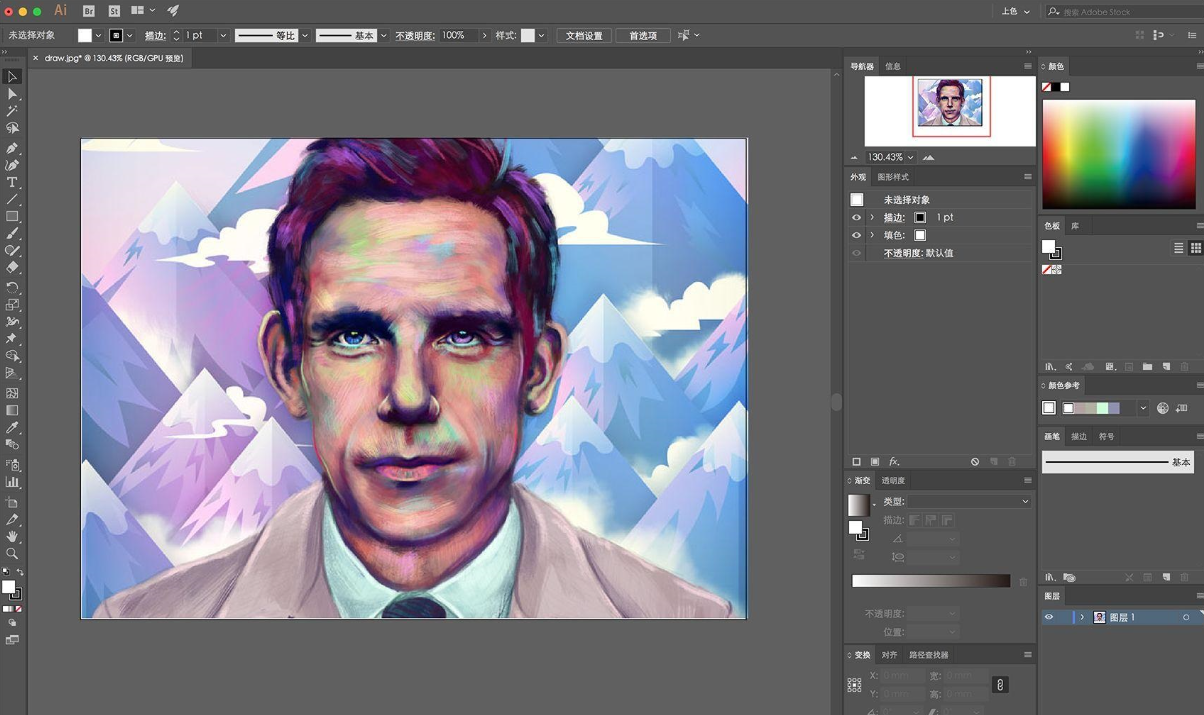The image size is (1204, 715).
Task: Select the Gradient tool
Action: 13,410
